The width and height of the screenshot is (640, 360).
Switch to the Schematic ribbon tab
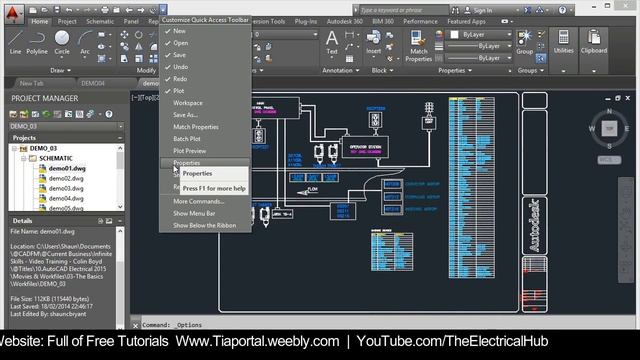point(100,21)
